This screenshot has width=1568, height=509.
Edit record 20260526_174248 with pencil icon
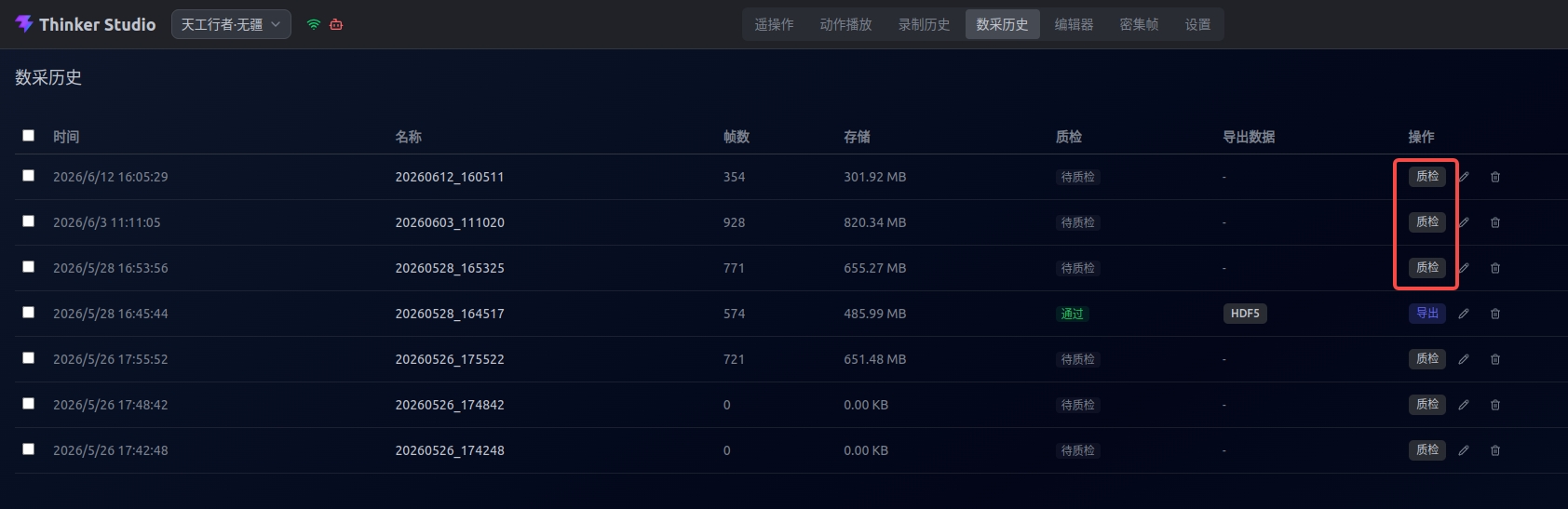pos(1464,450)
